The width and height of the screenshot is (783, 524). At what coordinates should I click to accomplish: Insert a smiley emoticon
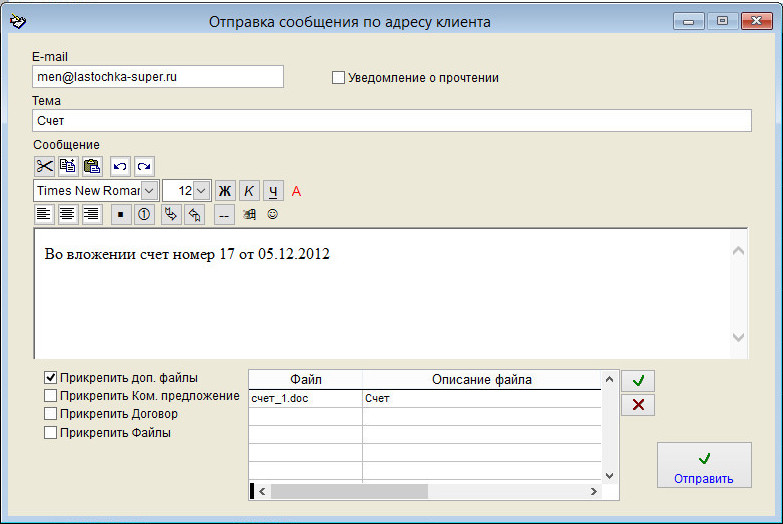point(272,214)
